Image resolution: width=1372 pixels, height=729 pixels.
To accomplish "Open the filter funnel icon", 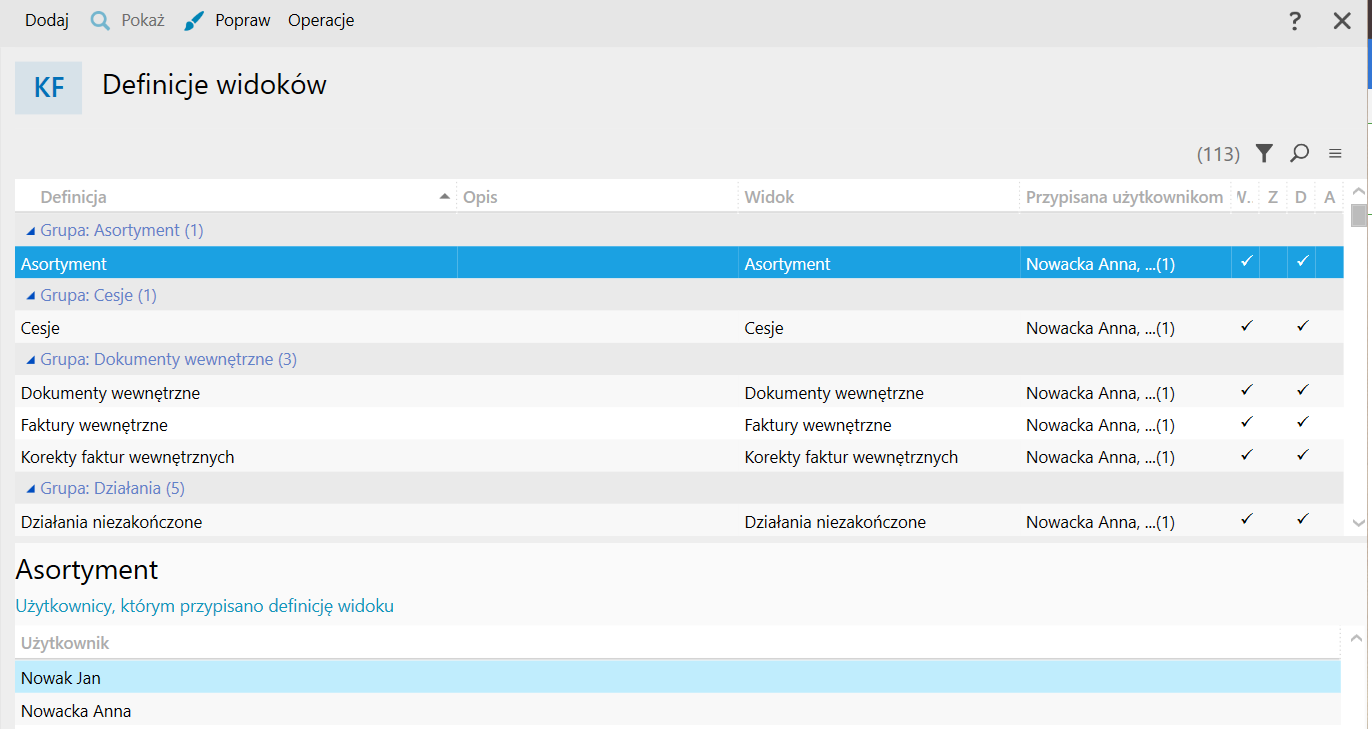I will click(x=1264, y=153).
